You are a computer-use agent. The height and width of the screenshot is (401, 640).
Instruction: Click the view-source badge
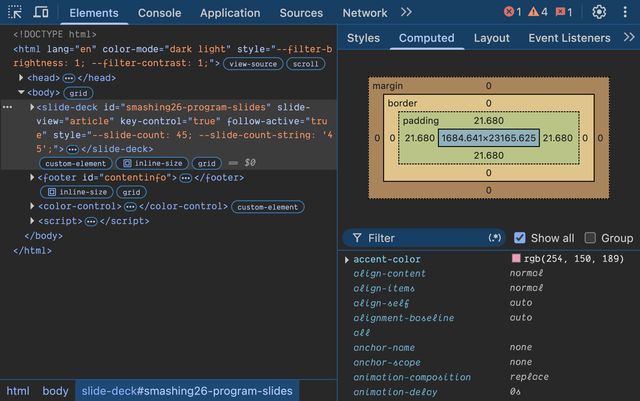click(x=253, y=64)
